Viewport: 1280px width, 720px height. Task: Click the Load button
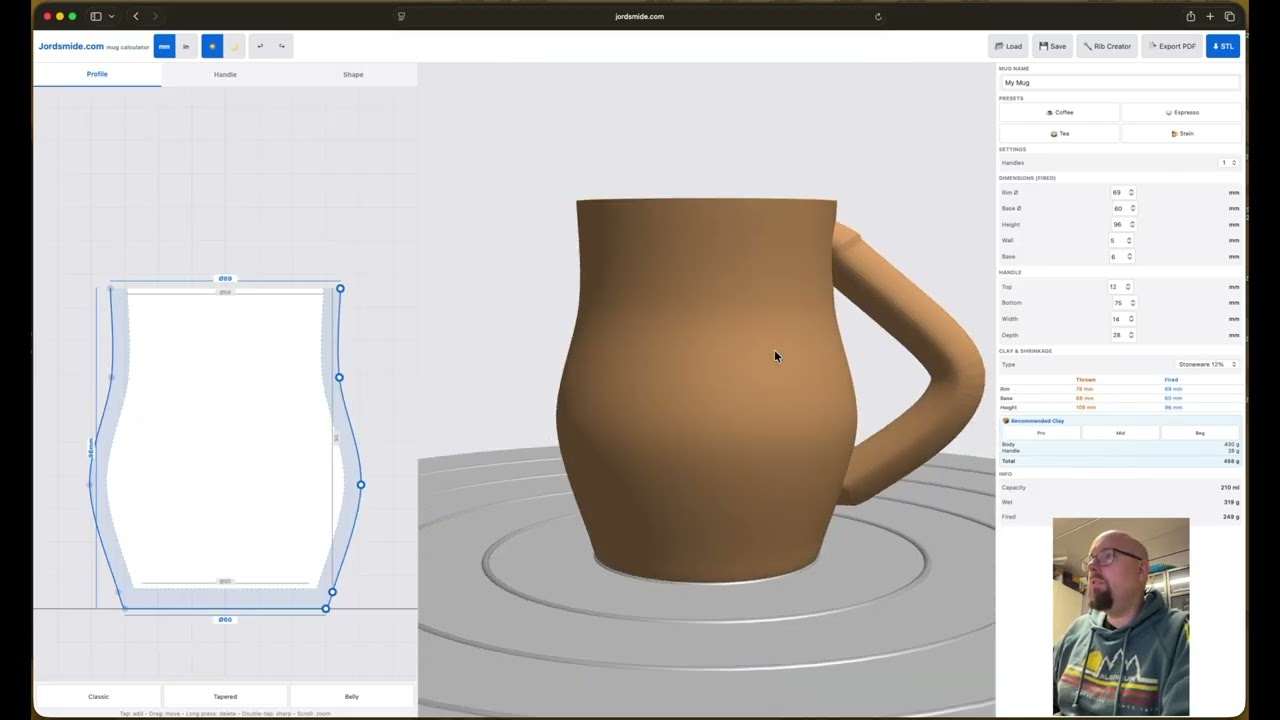[x=1008, y=46]
